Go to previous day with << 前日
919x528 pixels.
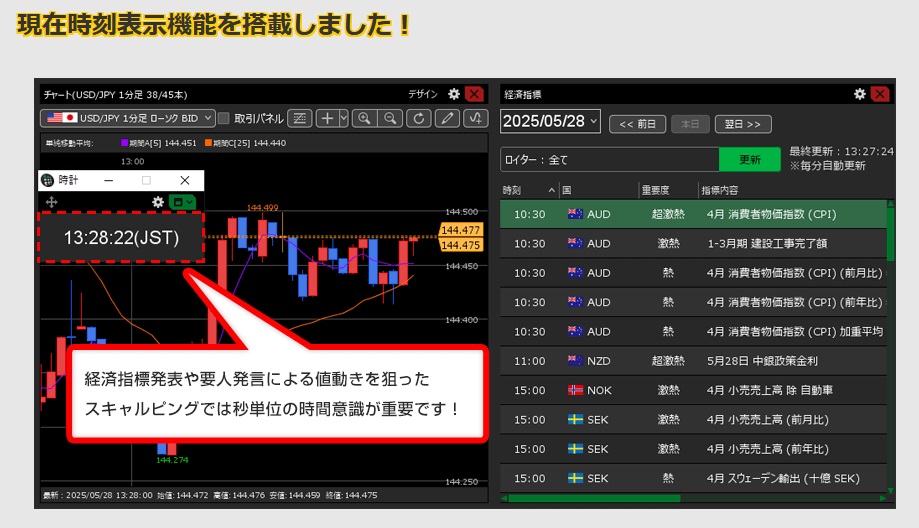point(638,124)
